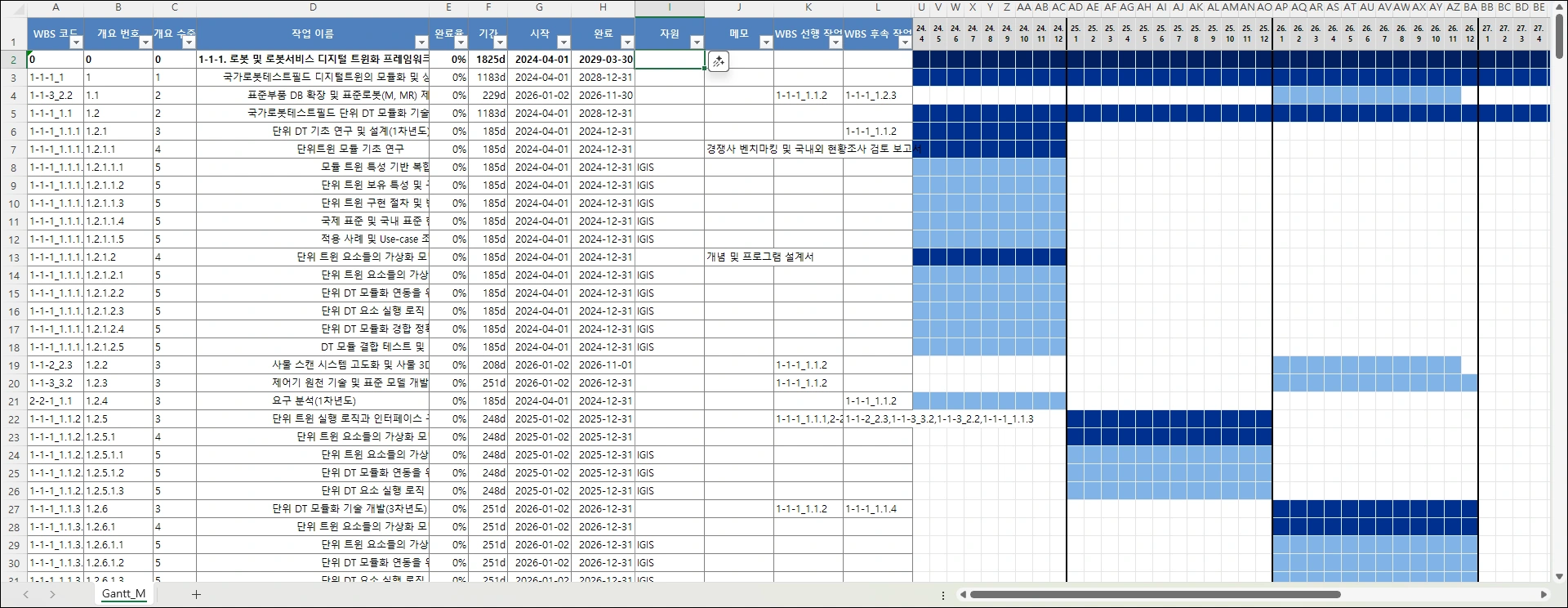Select row 13 header
The width and height of the screenshot is (1568, 608).
click(14, 257)
